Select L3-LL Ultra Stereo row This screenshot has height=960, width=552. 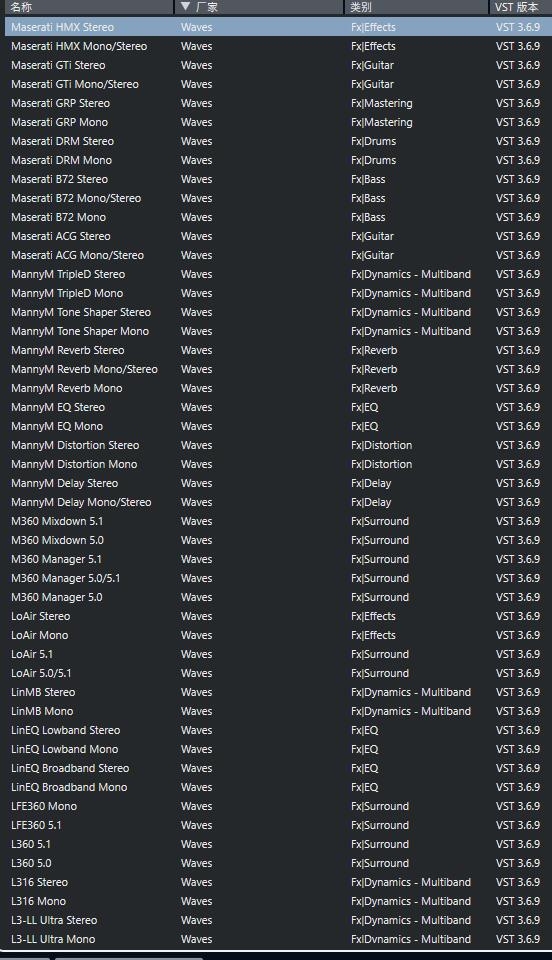[278, 919]
